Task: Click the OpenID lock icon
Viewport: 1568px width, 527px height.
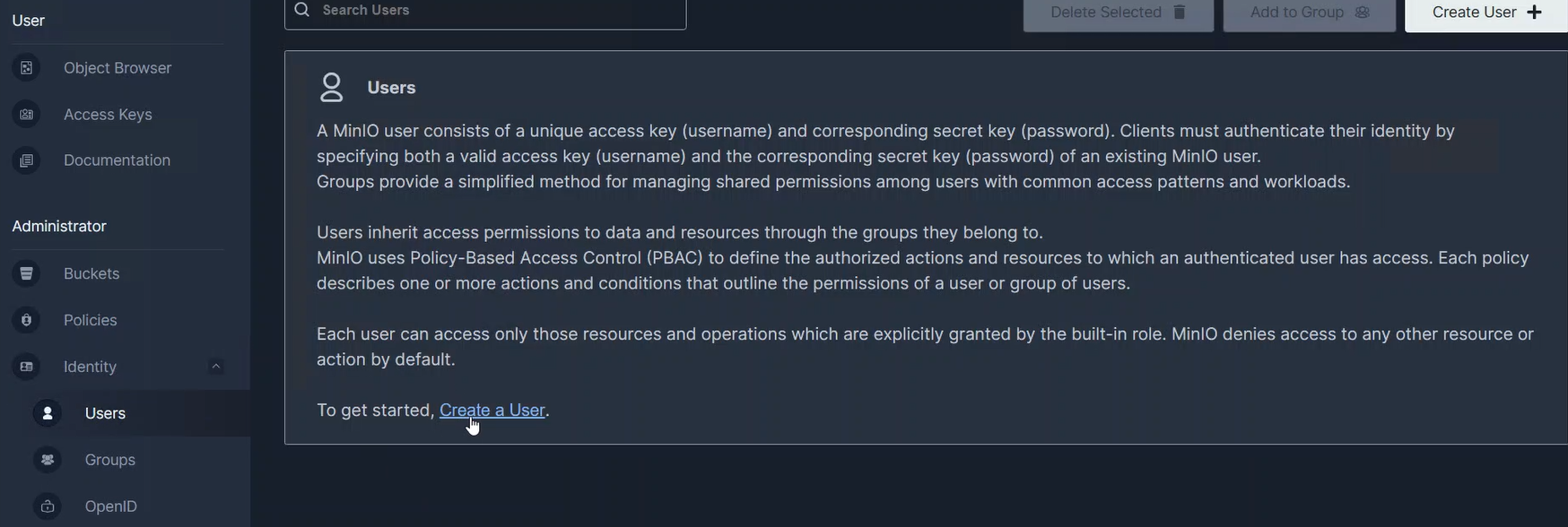Action: 48,506
